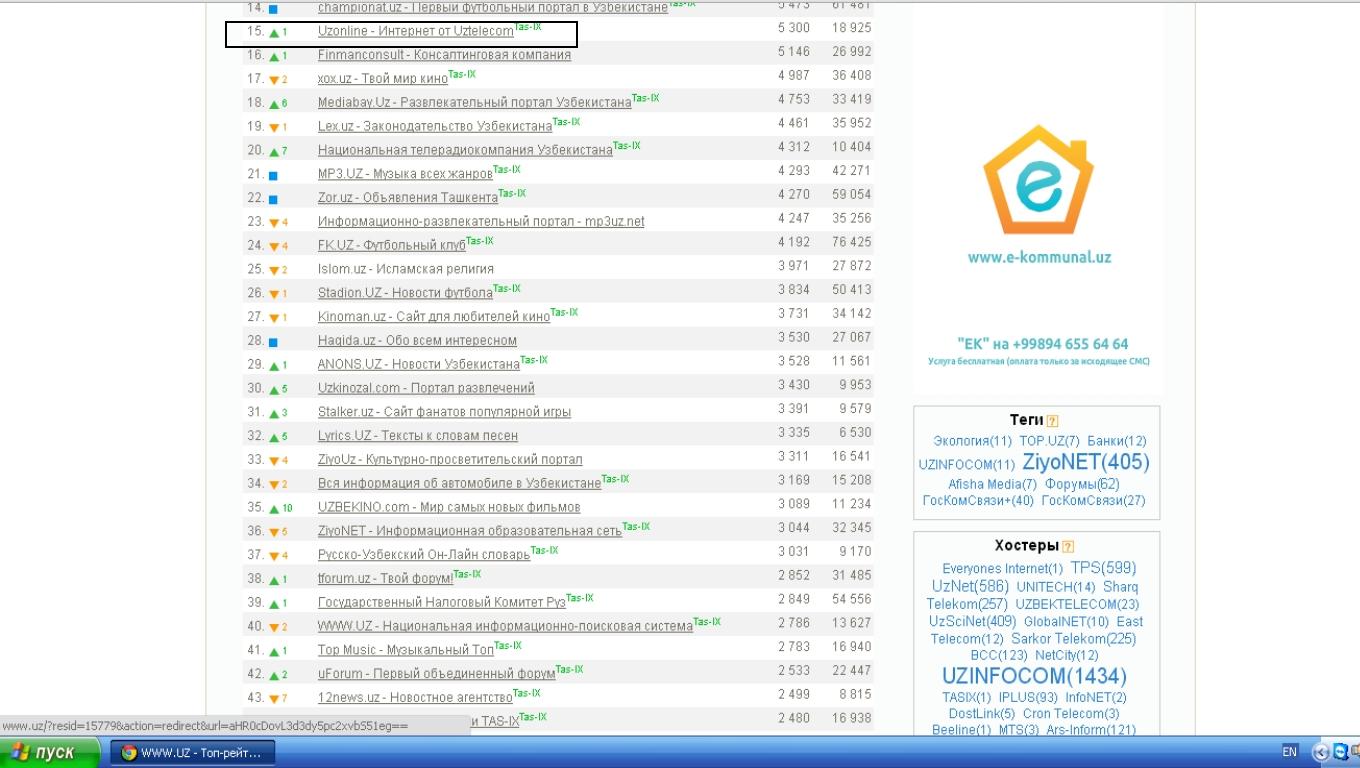Open MP3.UZ - Музыка всех жанров
The height and width of the screenshot is (768, 1360).
[405, 174]
